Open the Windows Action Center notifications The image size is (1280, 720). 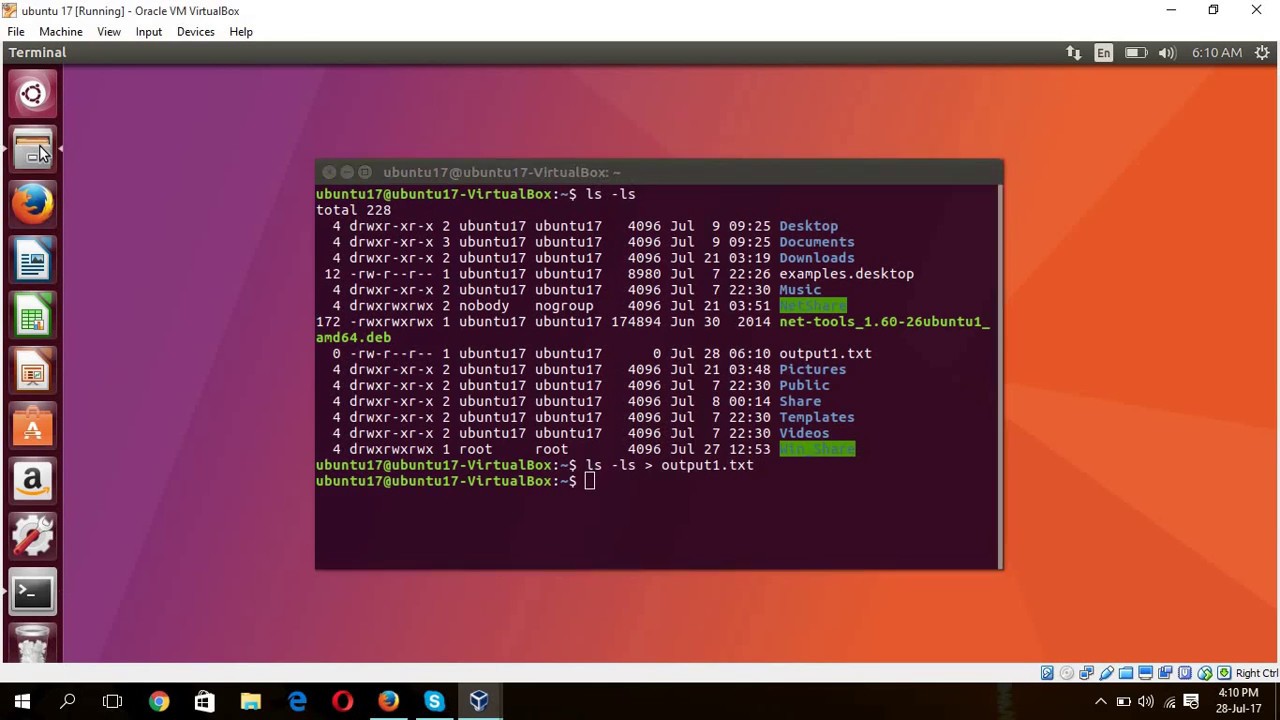coord(1192,702)
